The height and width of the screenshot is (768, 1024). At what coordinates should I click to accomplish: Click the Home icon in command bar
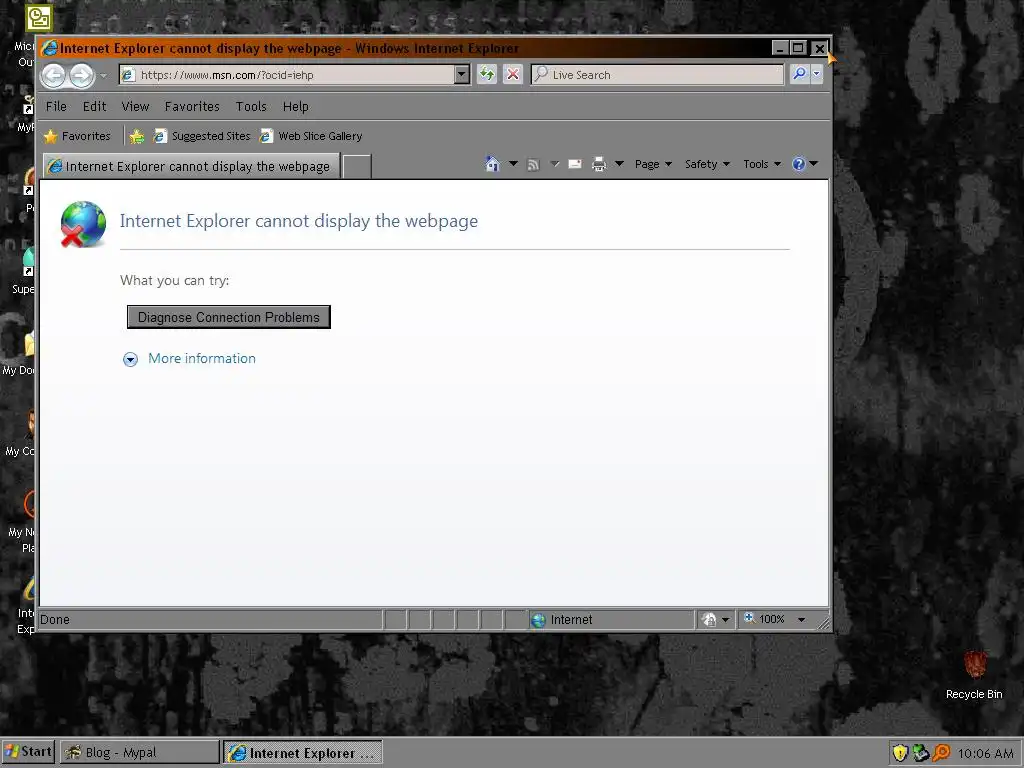[x=492, y=164]
